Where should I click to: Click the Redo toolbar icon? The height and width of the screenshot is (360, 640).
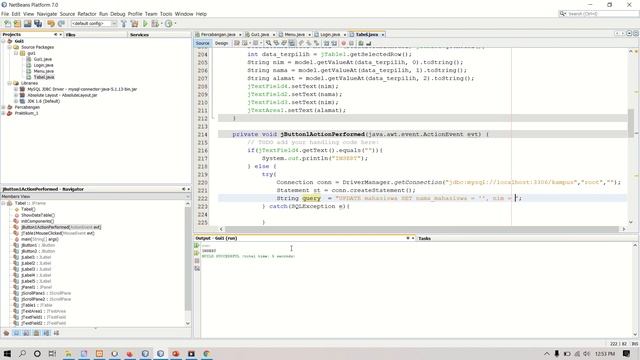[x=61, y=24]
